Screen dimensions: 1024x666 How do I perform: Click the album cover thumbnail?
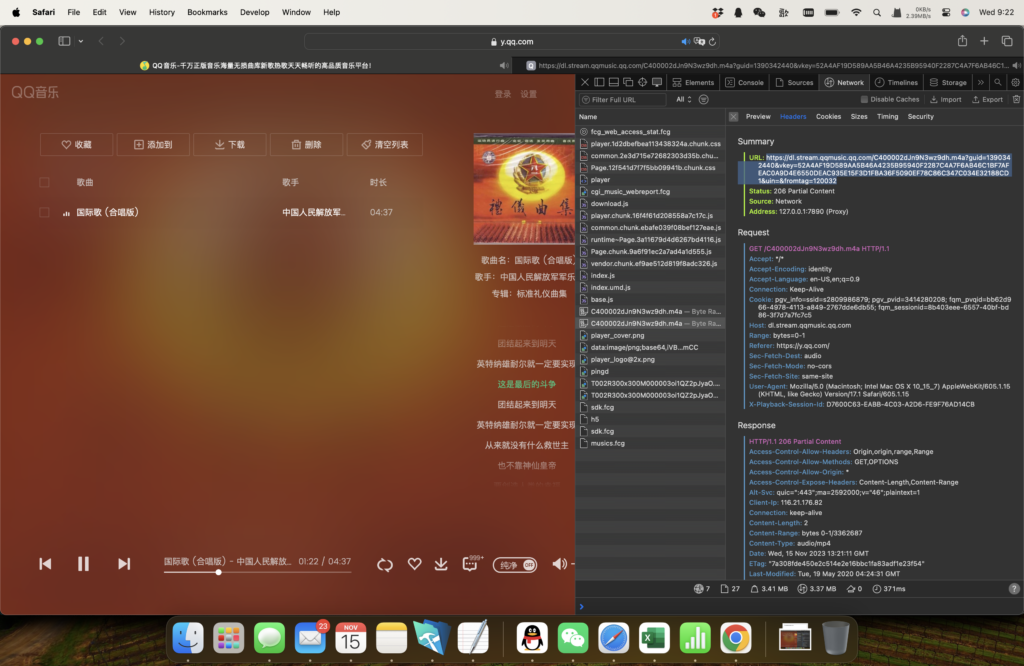point(524,189)
